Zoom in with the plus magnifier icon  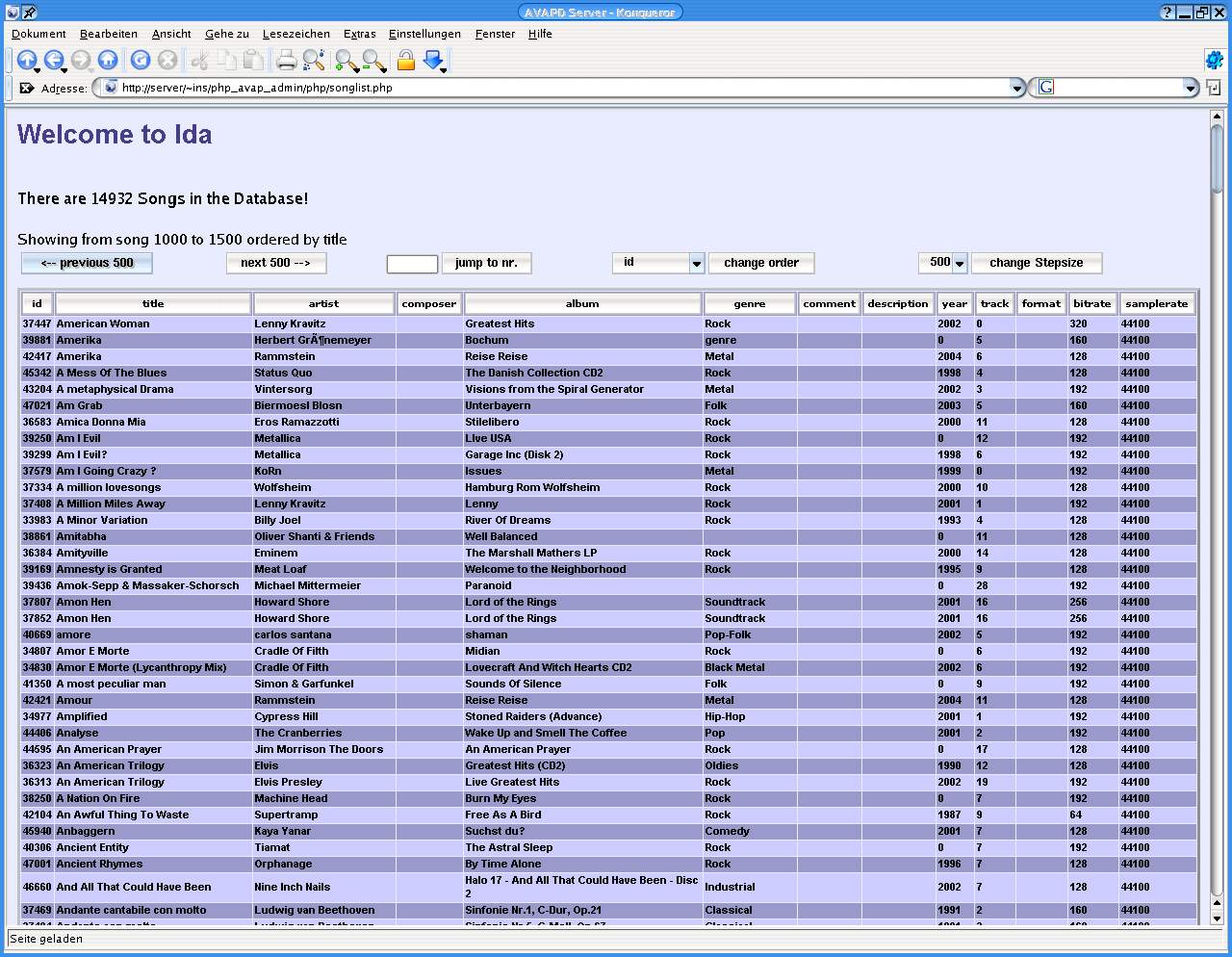coord(346,61)
